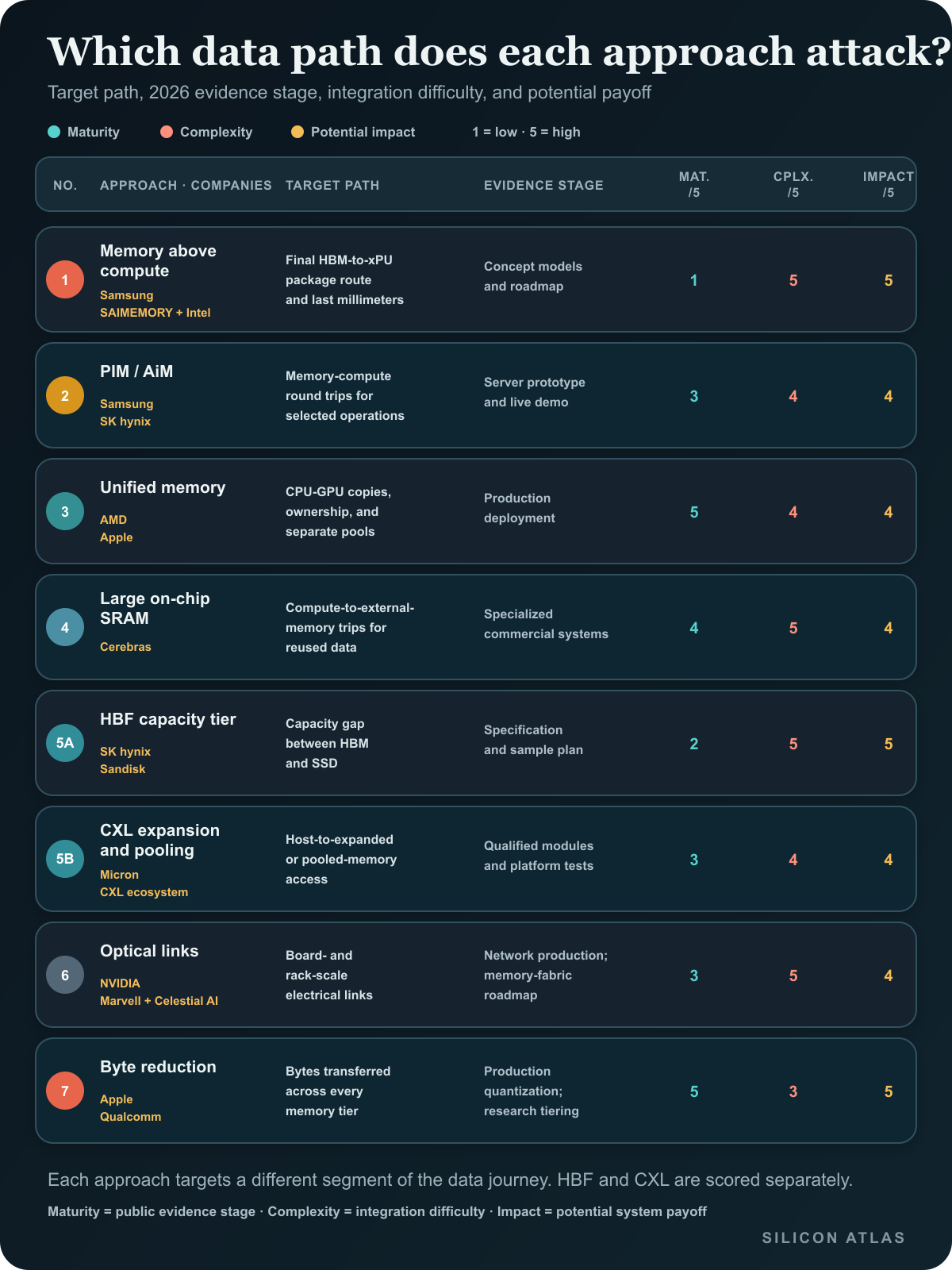The height and width of the screenshot is (1270, 952).
Task: Click the teal Maturity legend dot
Action: (54, 132)
